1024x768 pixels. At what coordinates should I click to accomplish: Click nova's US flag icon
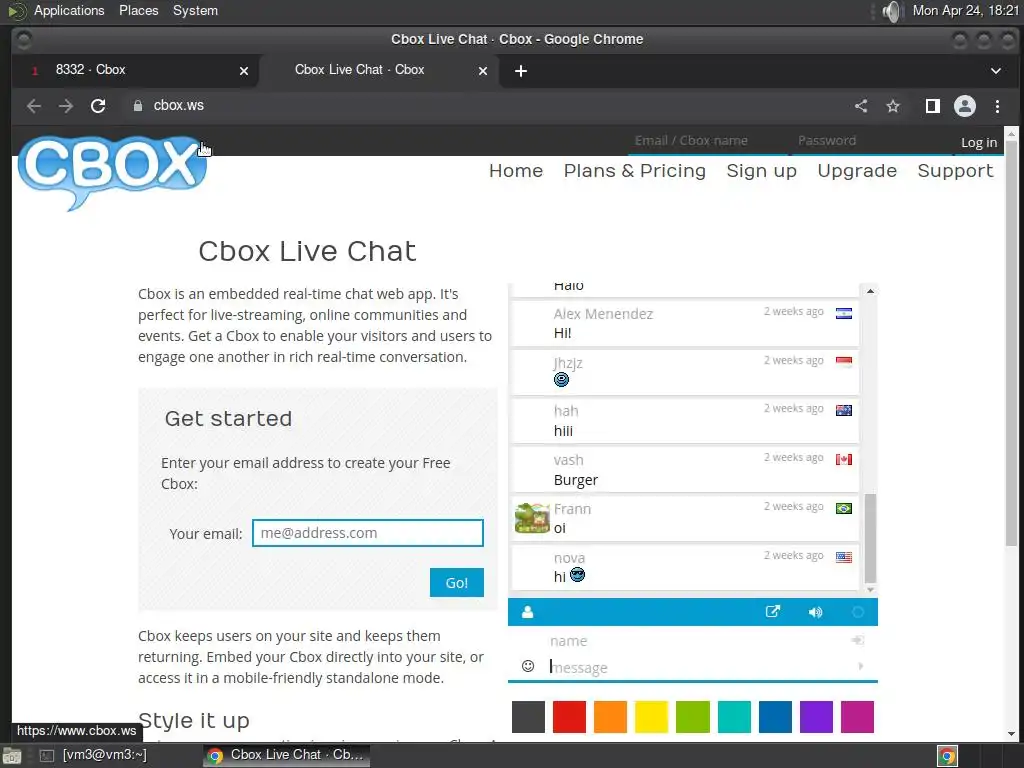[844, 557]
